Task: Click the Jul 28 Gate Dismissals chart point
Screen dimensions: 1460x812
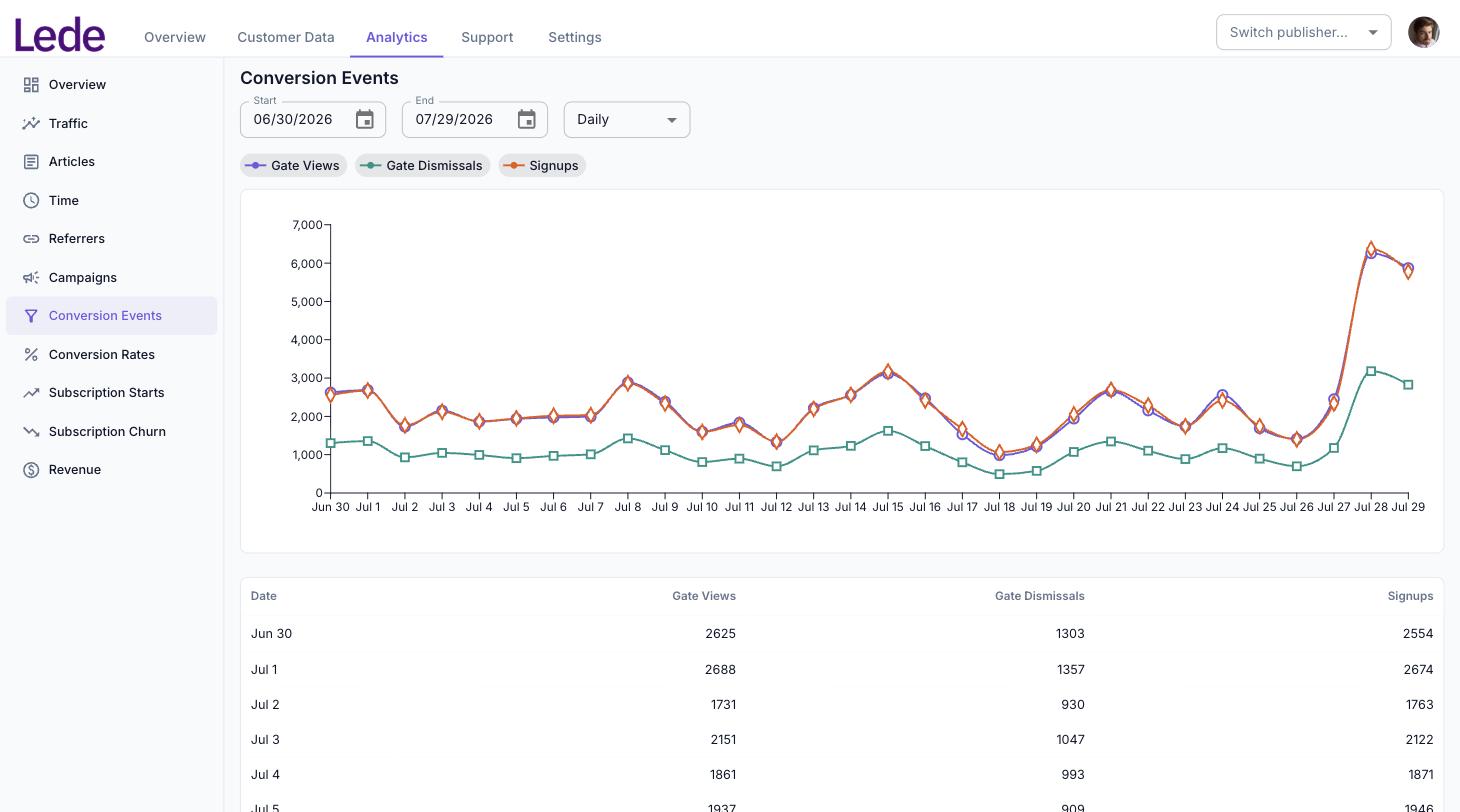Action: pyautogui.click(x=1371, y=371)
